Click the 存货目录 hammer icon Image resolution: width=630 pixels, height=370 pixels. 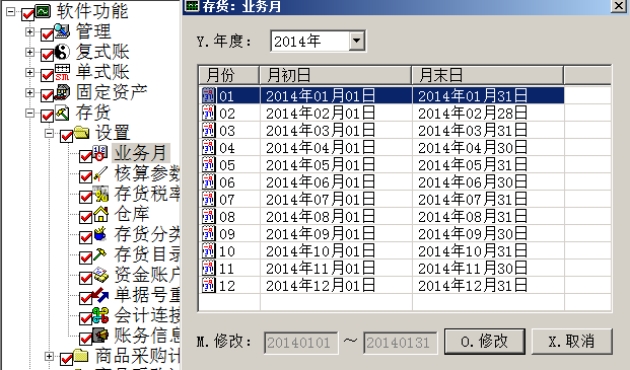click(100, 255)
